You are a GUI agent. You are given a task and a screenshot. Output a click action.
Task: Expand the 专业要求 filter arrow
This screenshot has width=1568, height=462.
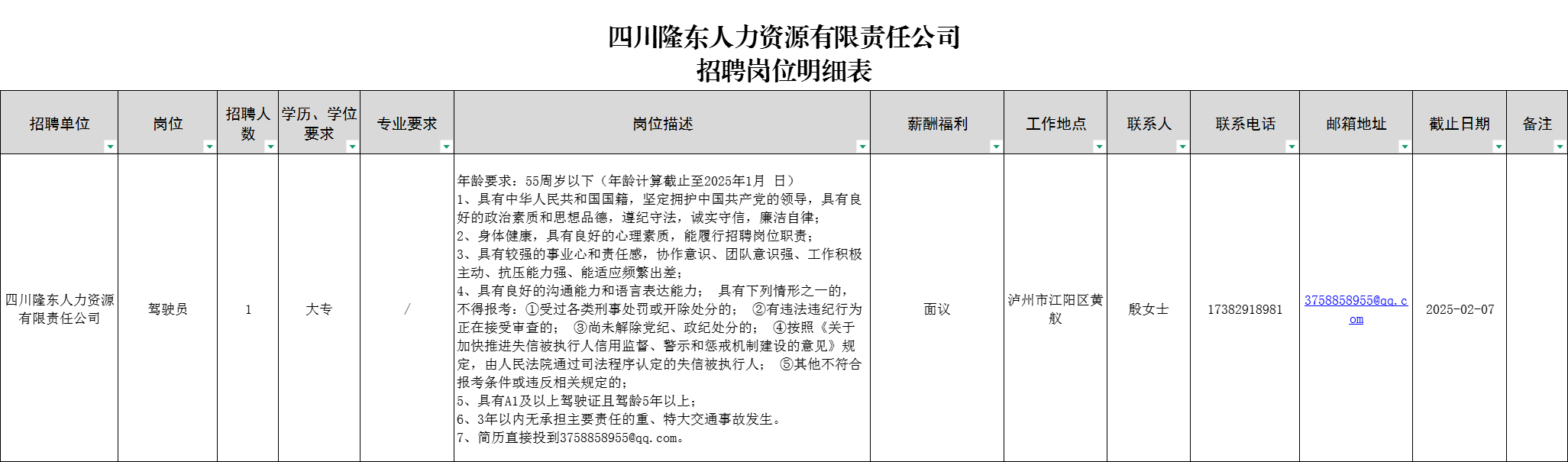446,147
